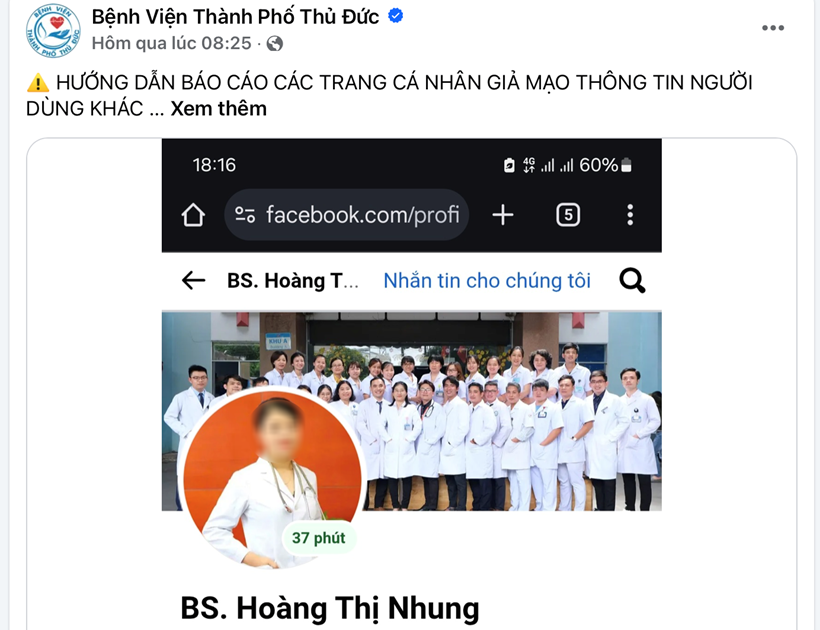Click the Nhắn tin cho chúng tôi link
This screenshot has height=630, width=820.
pyautogui.click(x=487, y=281)
